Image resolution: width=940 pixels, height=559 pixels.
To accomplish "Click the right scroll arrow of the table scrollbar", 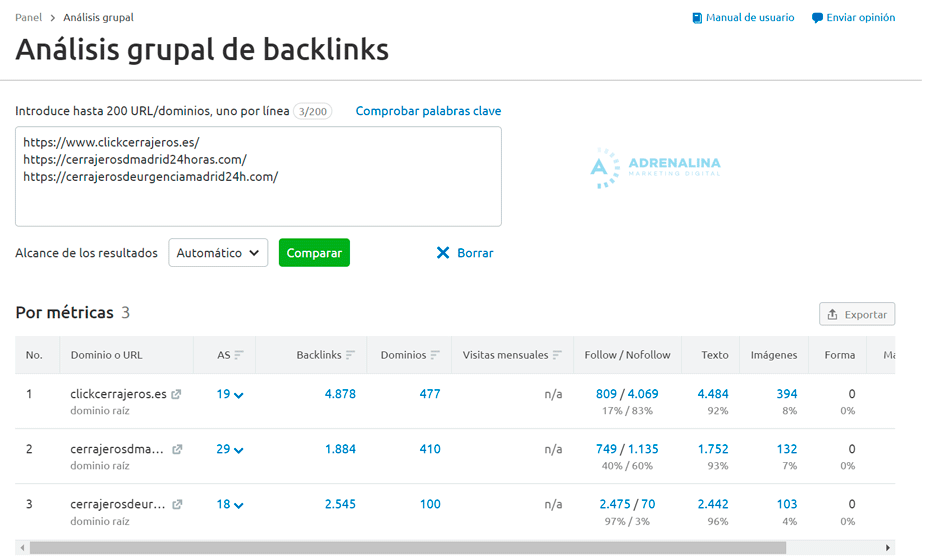I will pos(888,548).
